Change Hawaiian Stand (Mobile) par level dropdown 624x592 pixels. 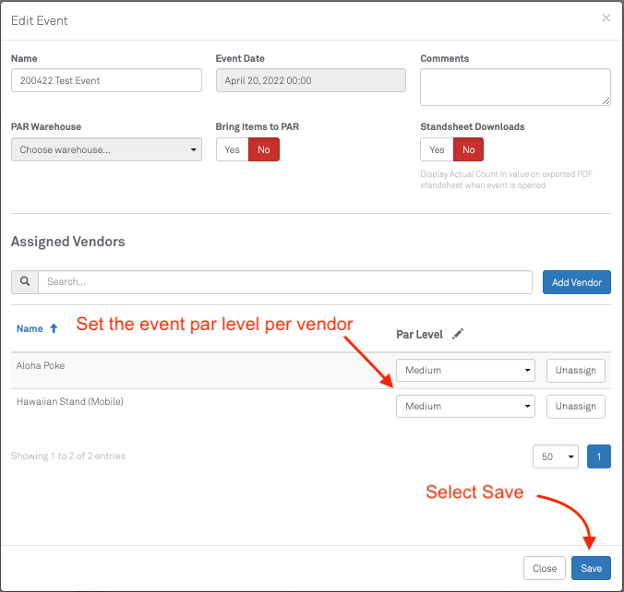click(466, 406)
